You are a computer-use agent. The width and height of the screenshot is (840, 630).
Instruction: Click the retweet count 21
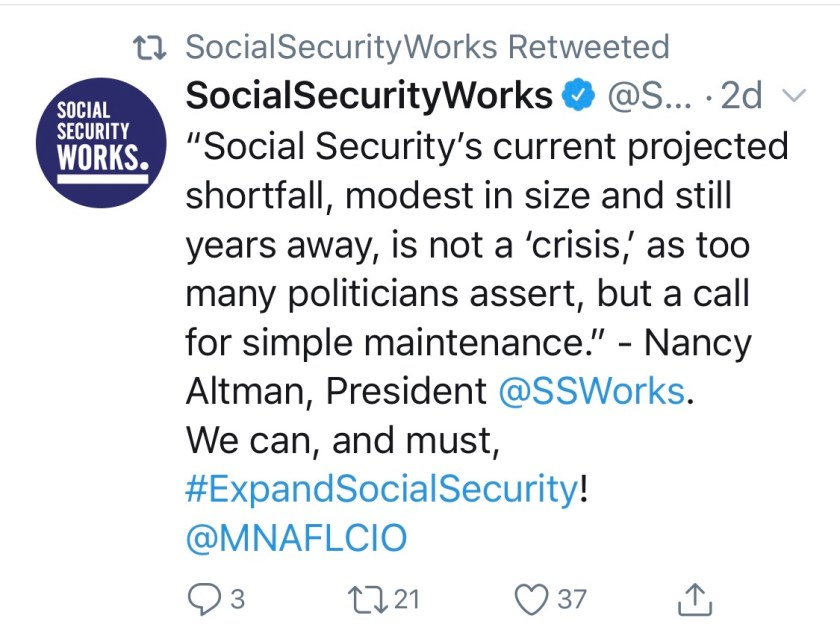[x=407, y=599]
